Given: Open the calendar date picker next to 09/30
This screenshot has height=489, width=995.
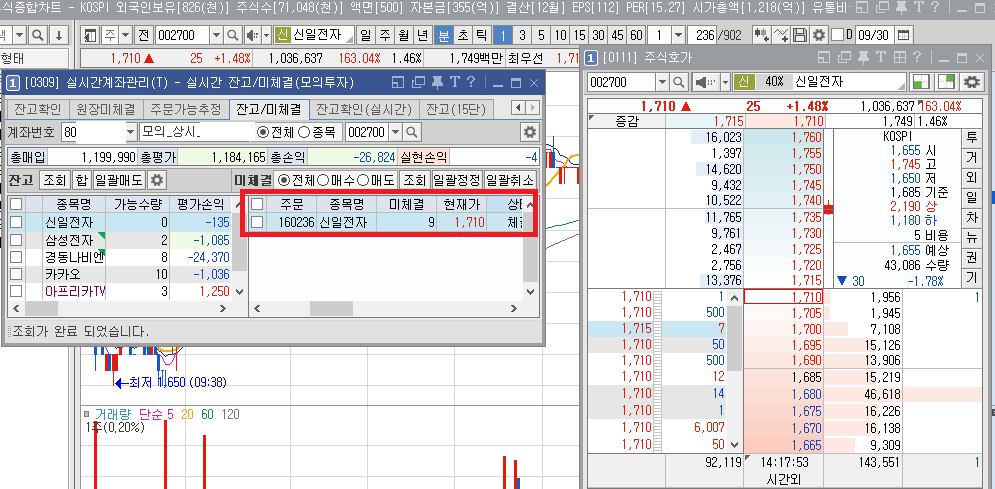Looking at the screenshot, I should click(x=904, y=35).
